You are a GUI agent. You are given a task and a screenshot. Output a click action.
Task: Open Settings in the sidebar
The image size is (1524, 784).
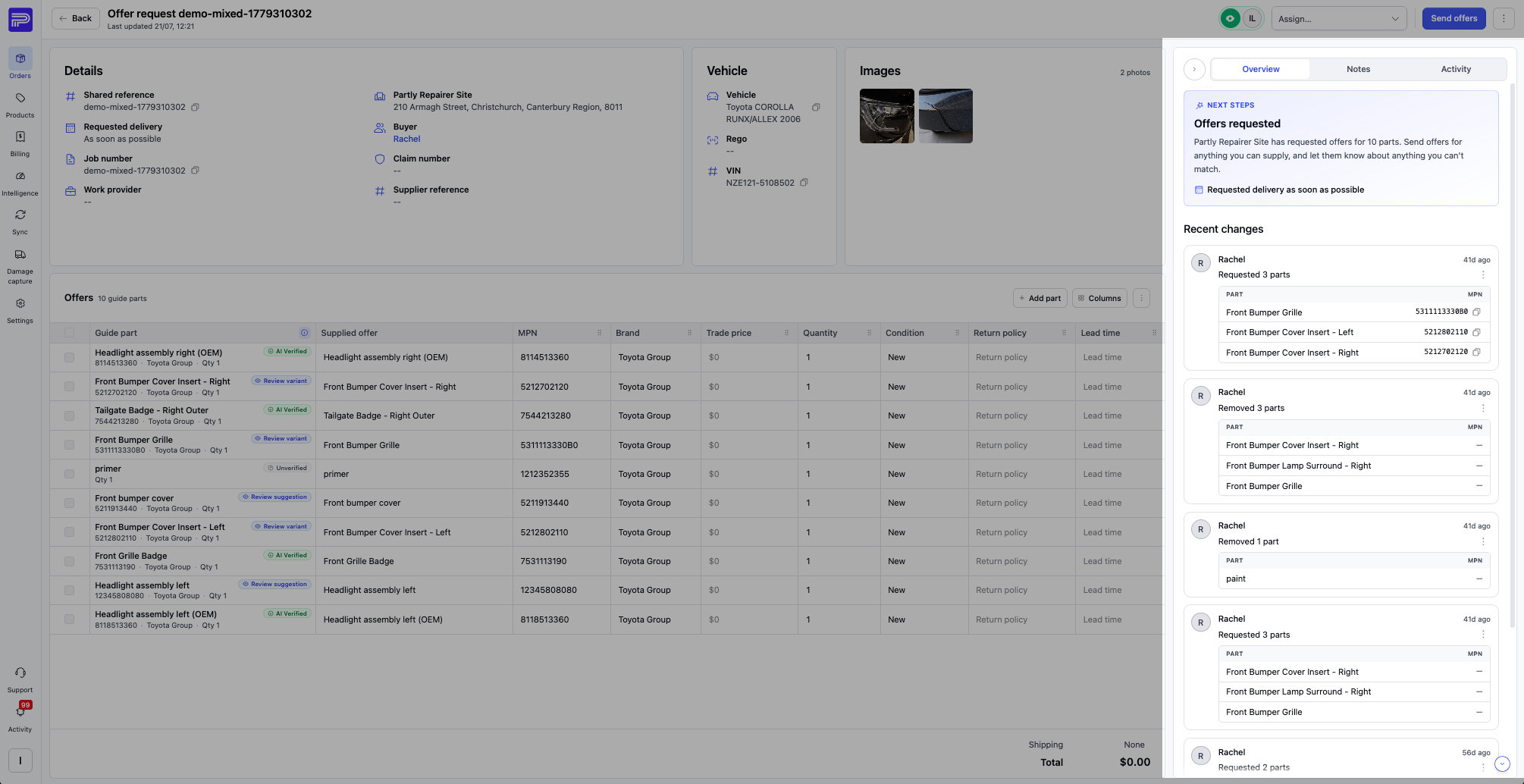(20, 309)
